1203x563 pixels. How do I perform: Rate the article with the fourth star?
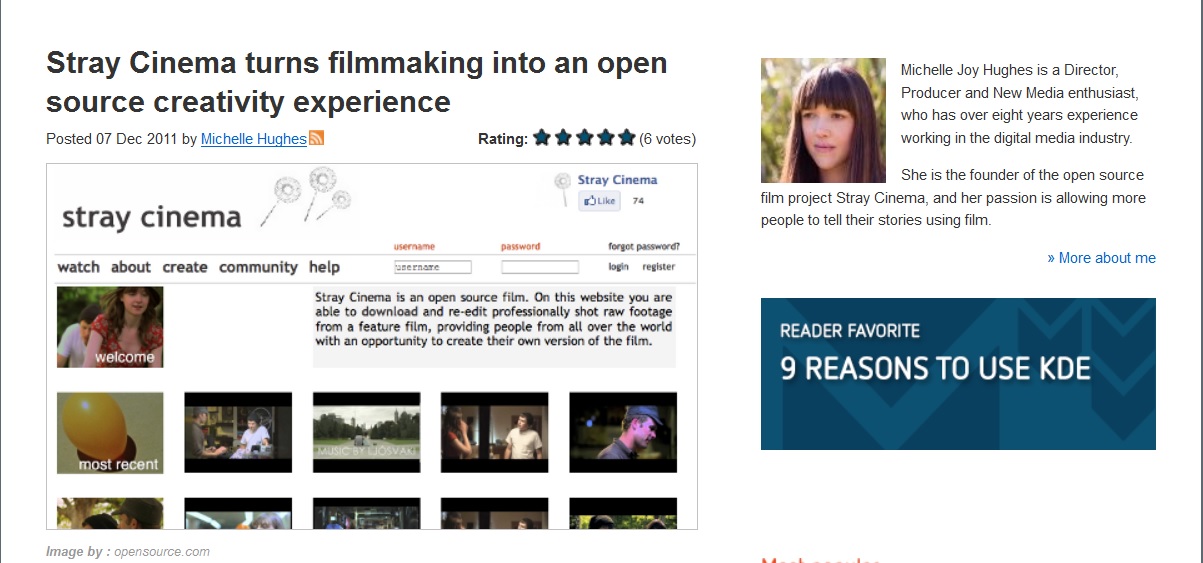tap(605, 138)
